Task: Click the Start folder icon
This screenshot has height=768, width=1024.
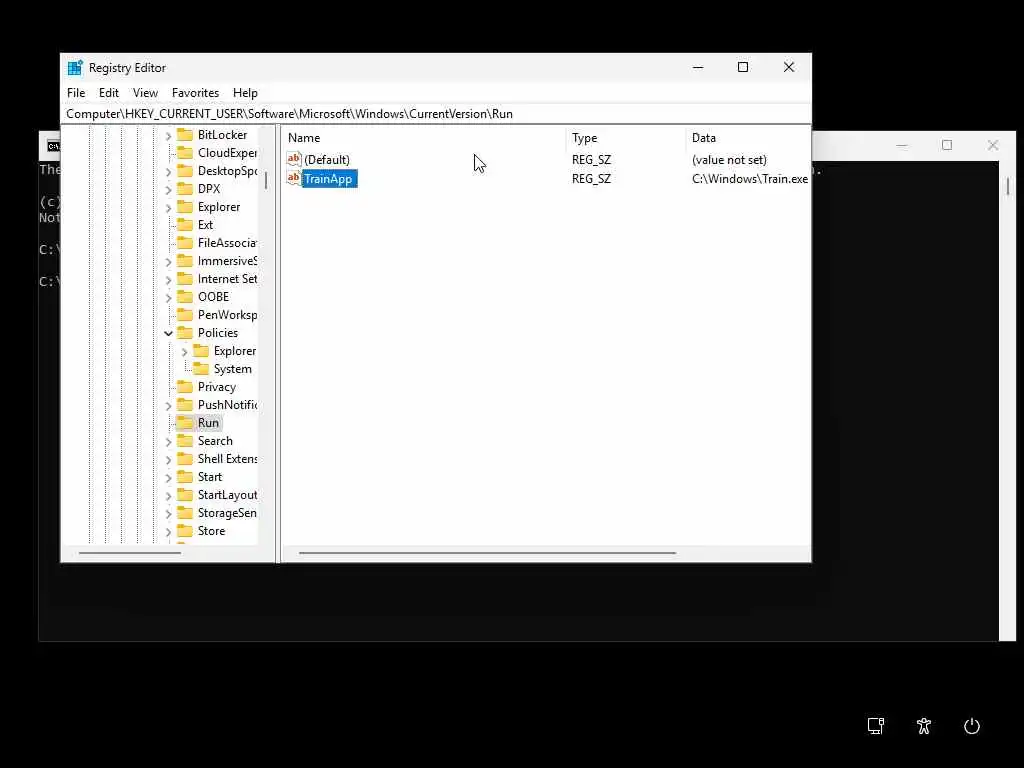Action: click(185, 477)
